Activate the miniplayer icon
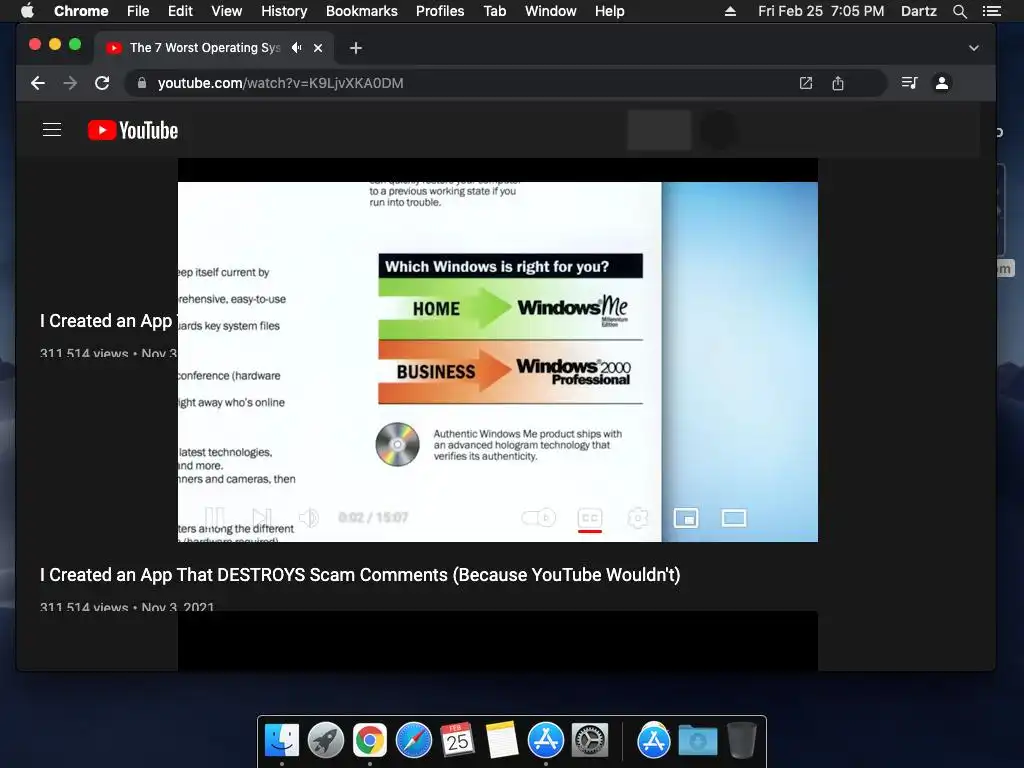The width and height of the screenshot is (1024, 768). 686,519
